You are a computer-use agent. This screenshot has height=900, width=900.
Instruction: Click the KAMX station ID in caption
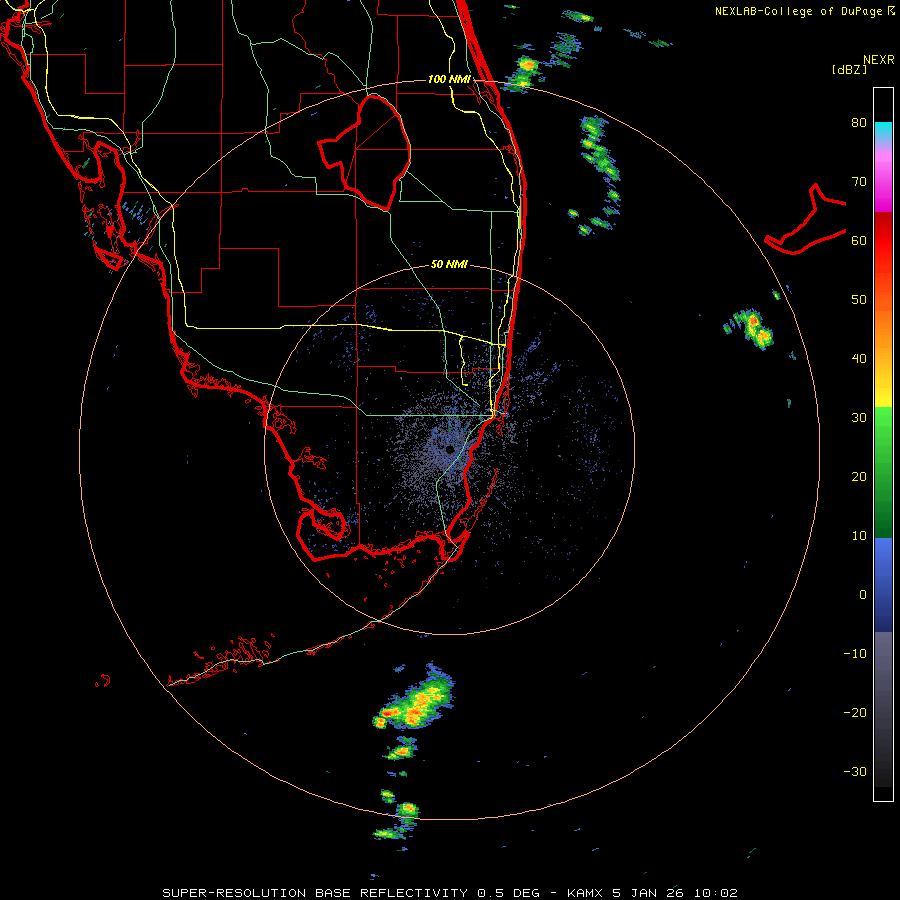point(585,893)
